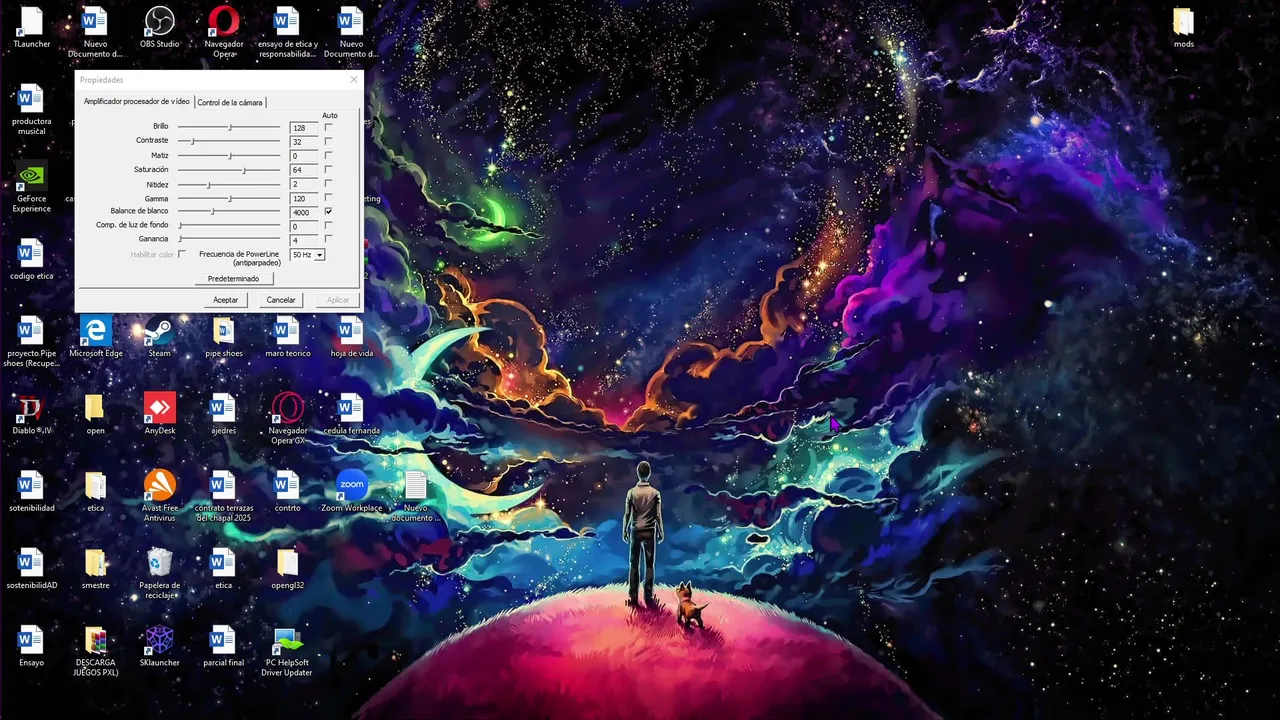Open Avast Free Antivirus shortcut

[x=159, y=496]
